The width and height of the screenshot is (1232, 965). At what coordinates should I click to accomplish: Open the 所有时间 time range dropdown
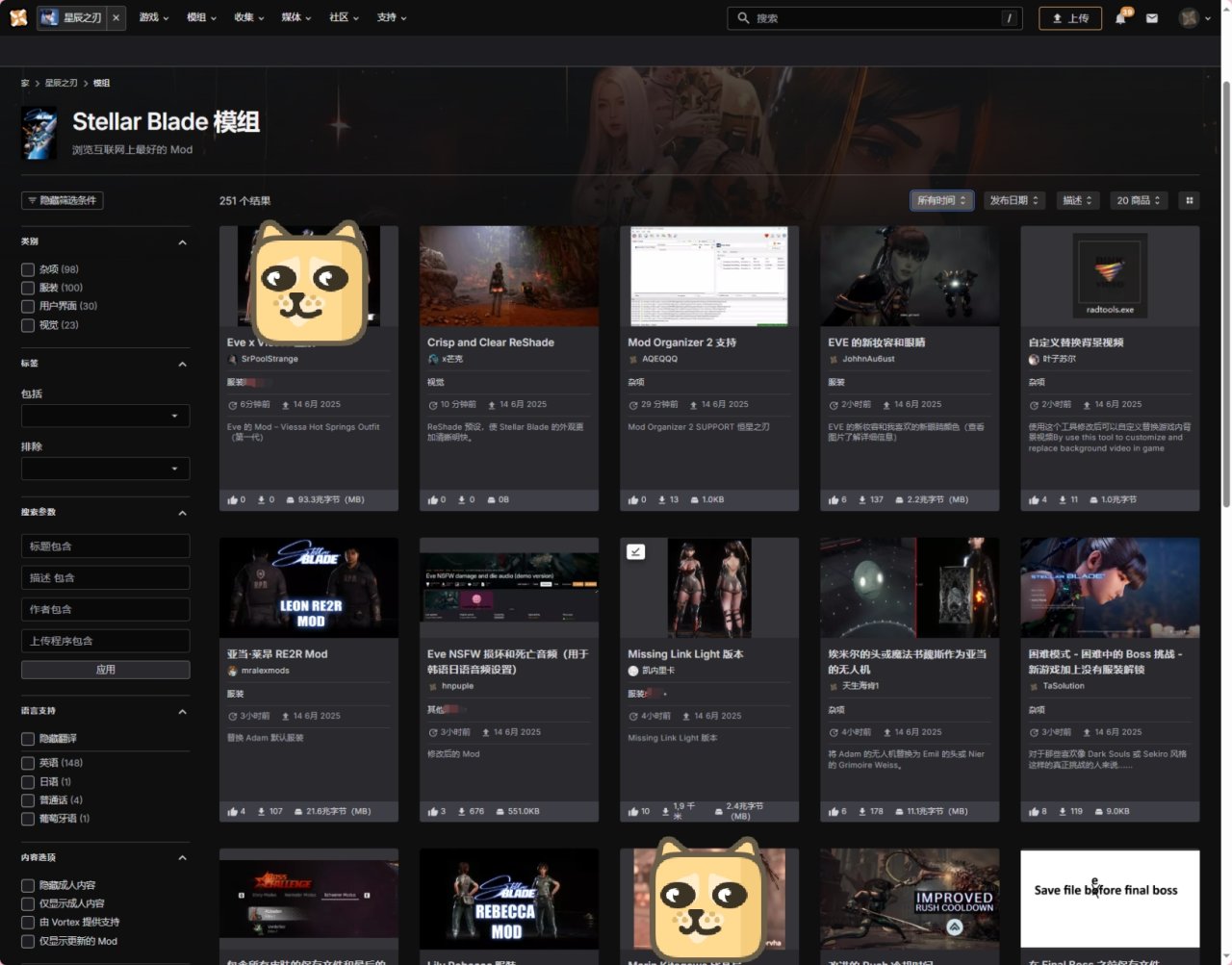tap(942, 200)
